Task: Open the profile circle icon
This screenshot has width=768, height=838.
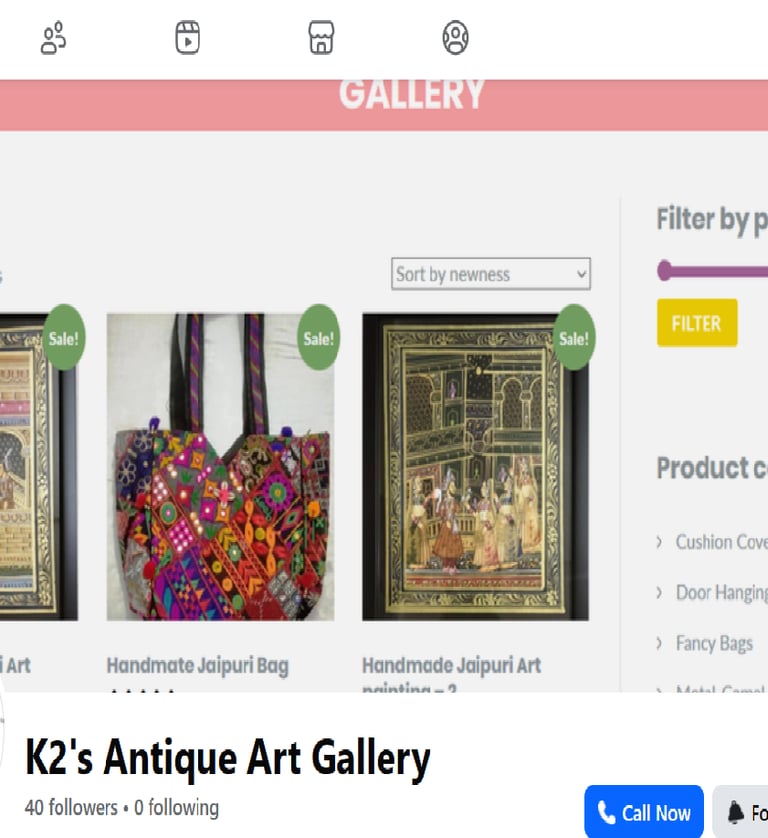Action: click(455, 38)
